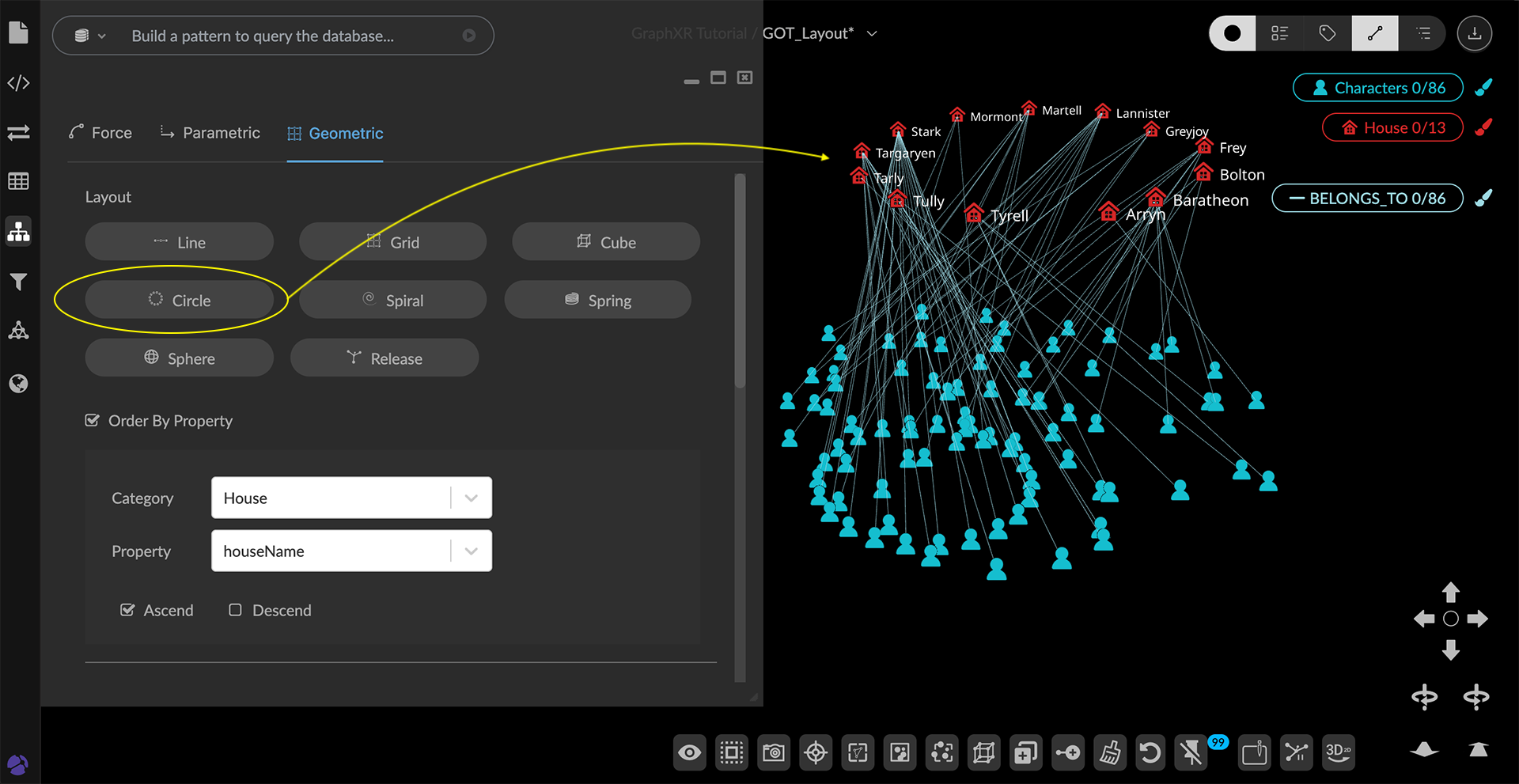The width and height of the screenshot is (1519, 784).
Task: Click the tag icon in top-right toolbar
Action: (x=1328, y=33)
